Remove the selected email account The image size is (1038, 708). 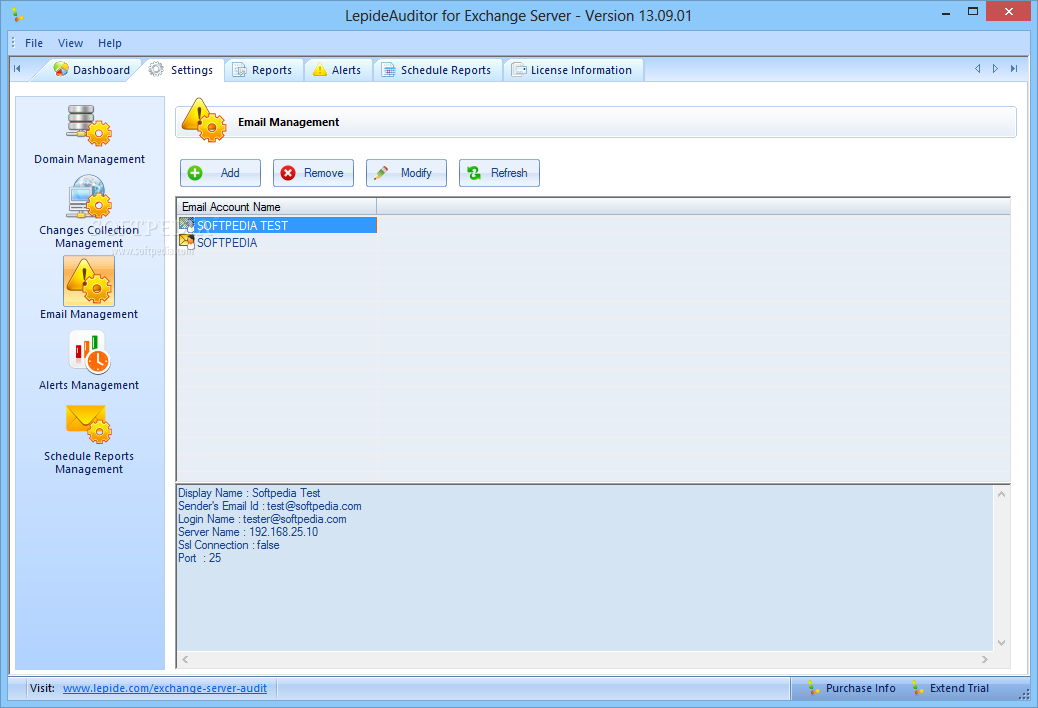pos(313,173)
